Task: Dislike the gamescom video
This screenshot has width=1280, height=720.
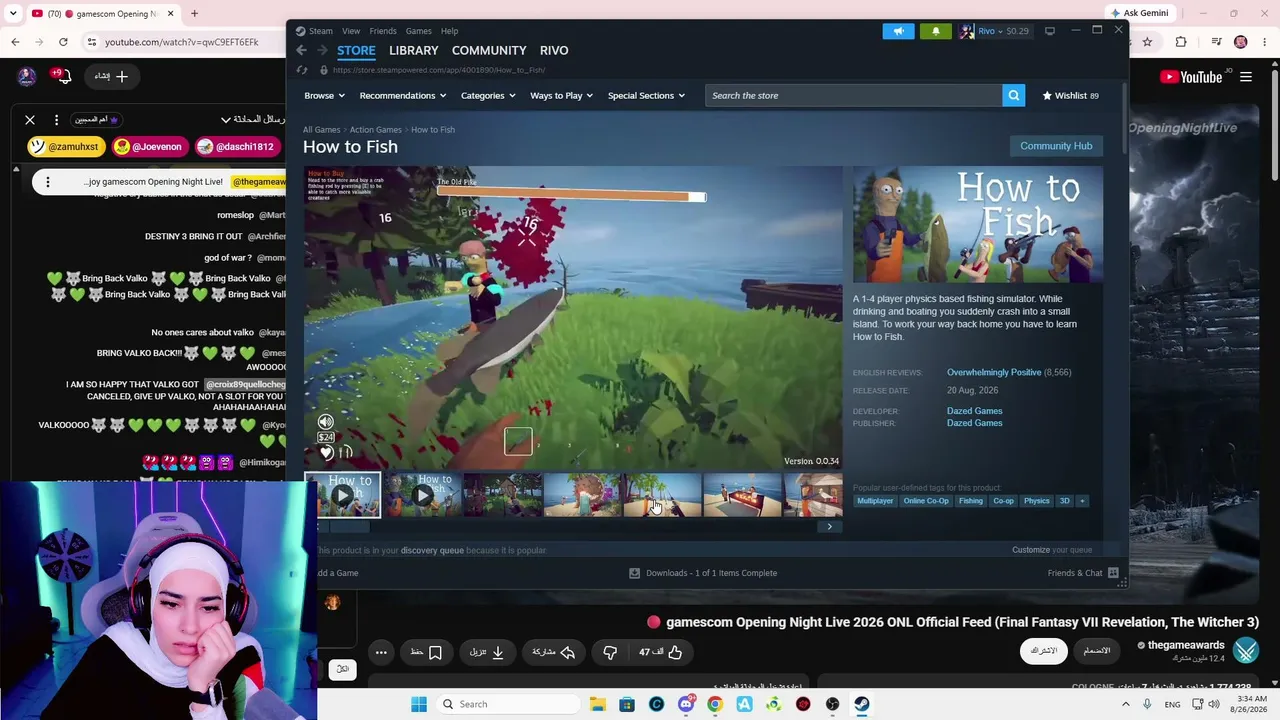Action: click(x=610, y=652)
